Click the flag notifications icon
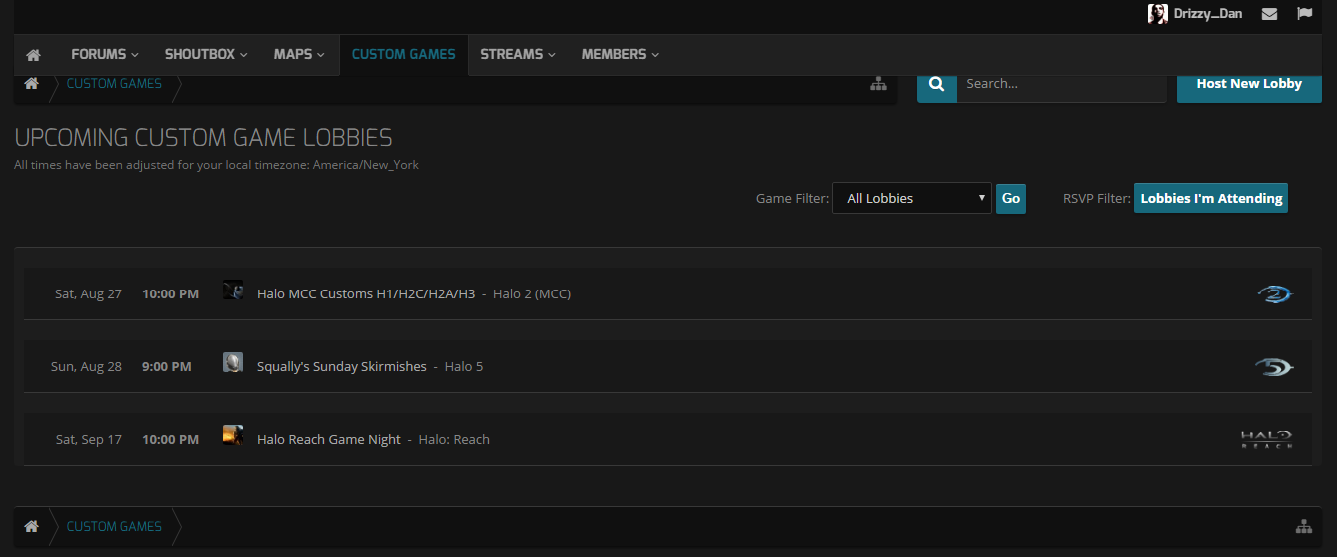The image size is (1337, 557). tap(1304, 14)
